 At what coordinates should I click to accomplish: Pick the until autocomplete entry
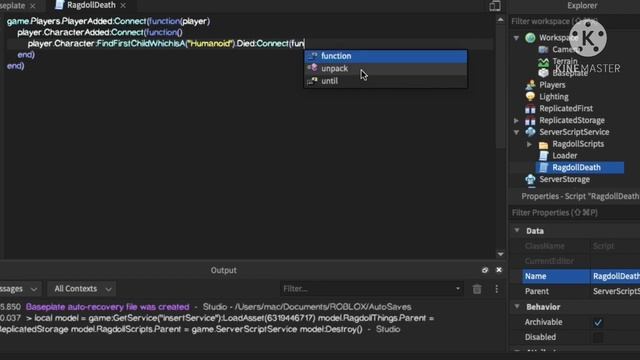[x=386, y=81]
